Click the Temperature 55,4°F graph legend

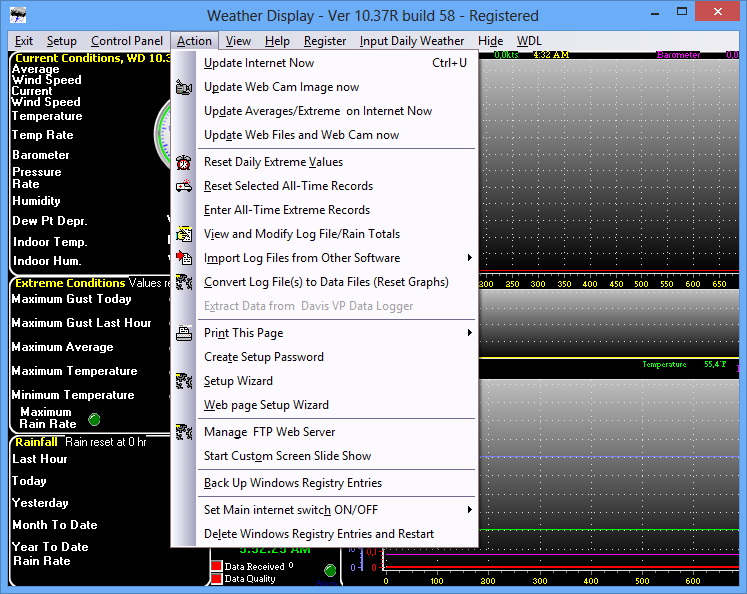tap(685, 364)
